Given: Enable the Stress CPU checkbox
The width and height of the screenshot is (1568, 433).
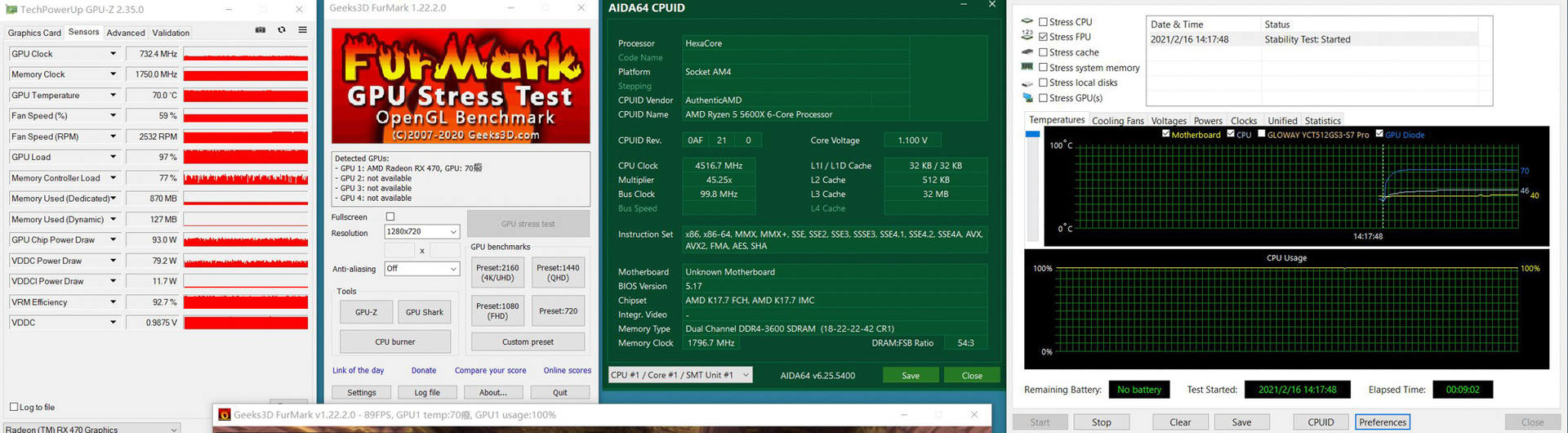Looking at the screenshot, I should point(1043,22).
